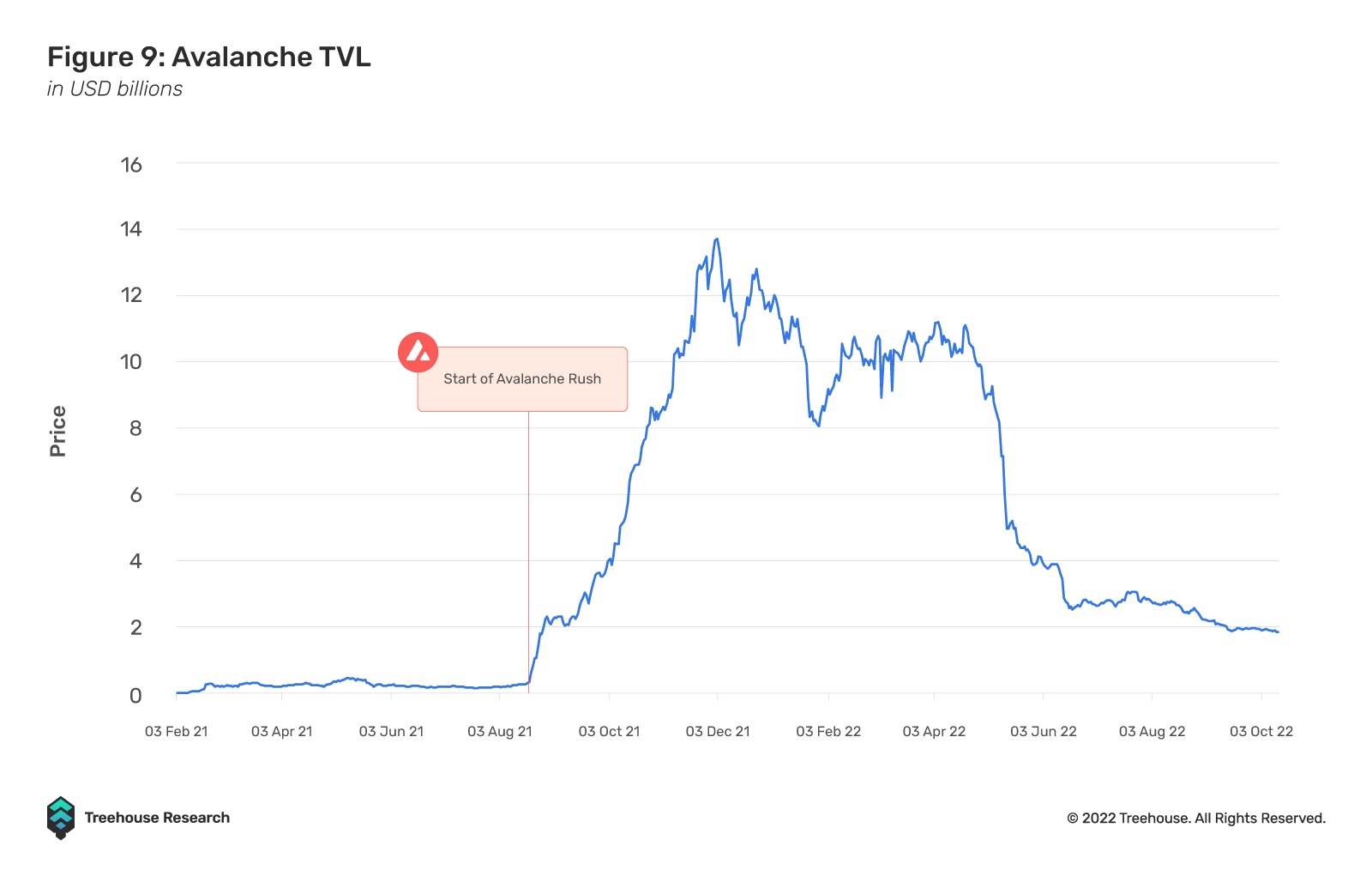The image size is (1372, 876).
Task: Click the Figure 9: Avalanche TVL title
Action: (209, 57)
